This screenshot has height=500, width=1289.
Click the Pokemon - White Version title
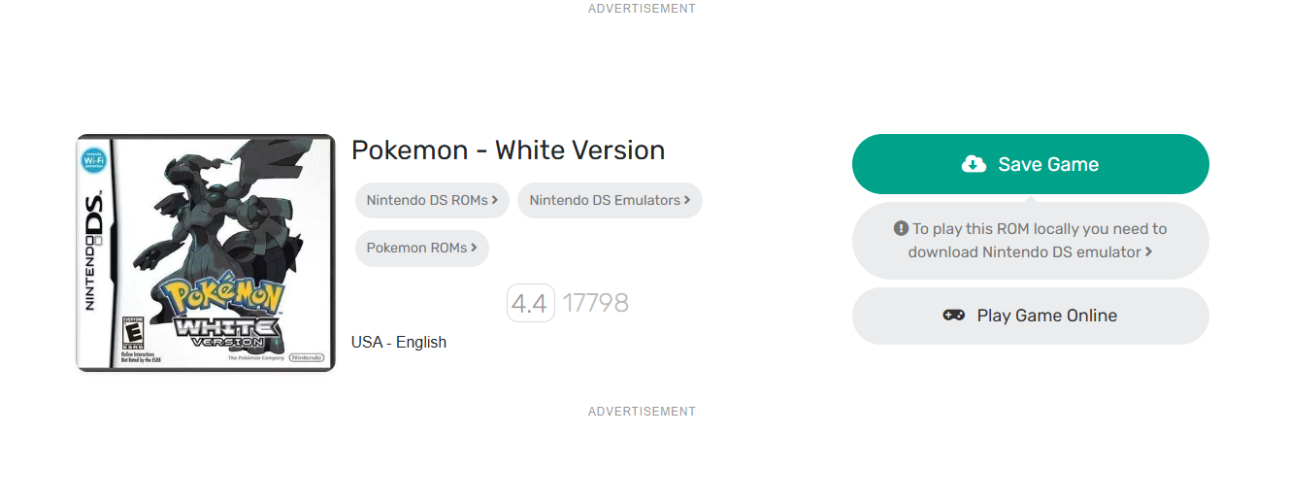pos(508,150)
